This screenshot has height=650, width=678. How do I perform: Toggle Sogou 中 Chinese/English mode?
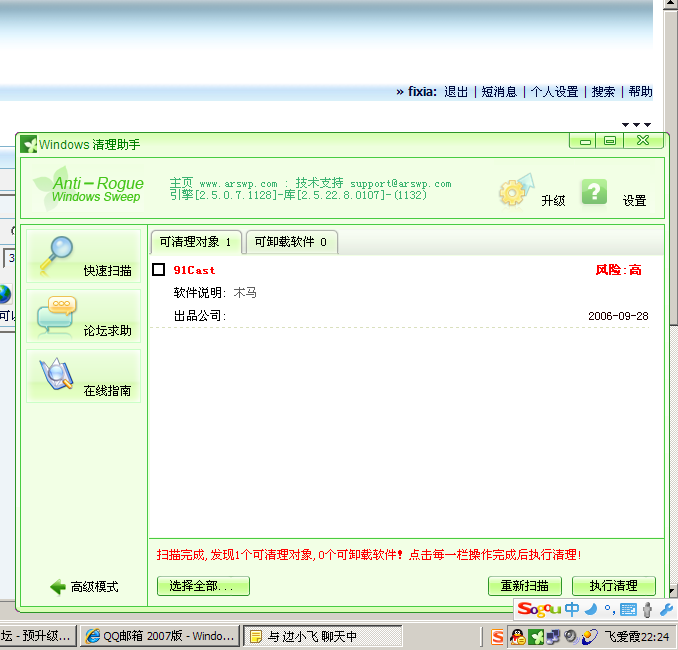572,609
